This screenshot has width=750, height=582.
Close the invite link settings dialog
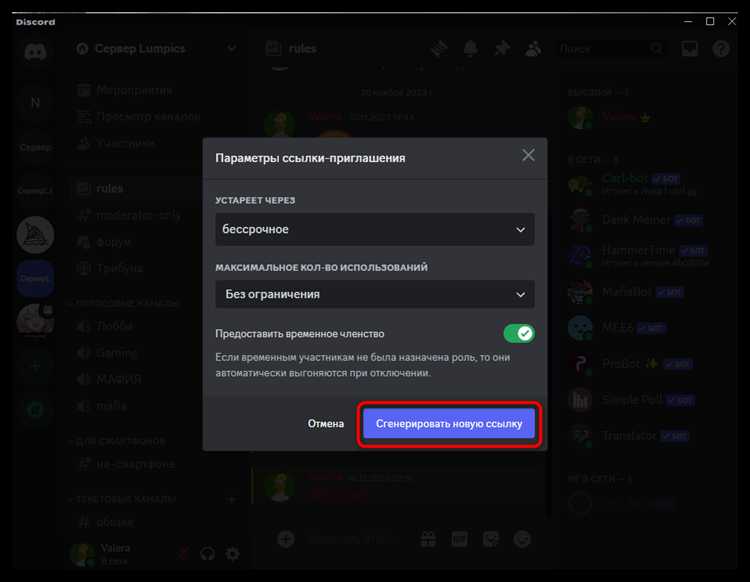pyautogui.click(x=528, y=155)
